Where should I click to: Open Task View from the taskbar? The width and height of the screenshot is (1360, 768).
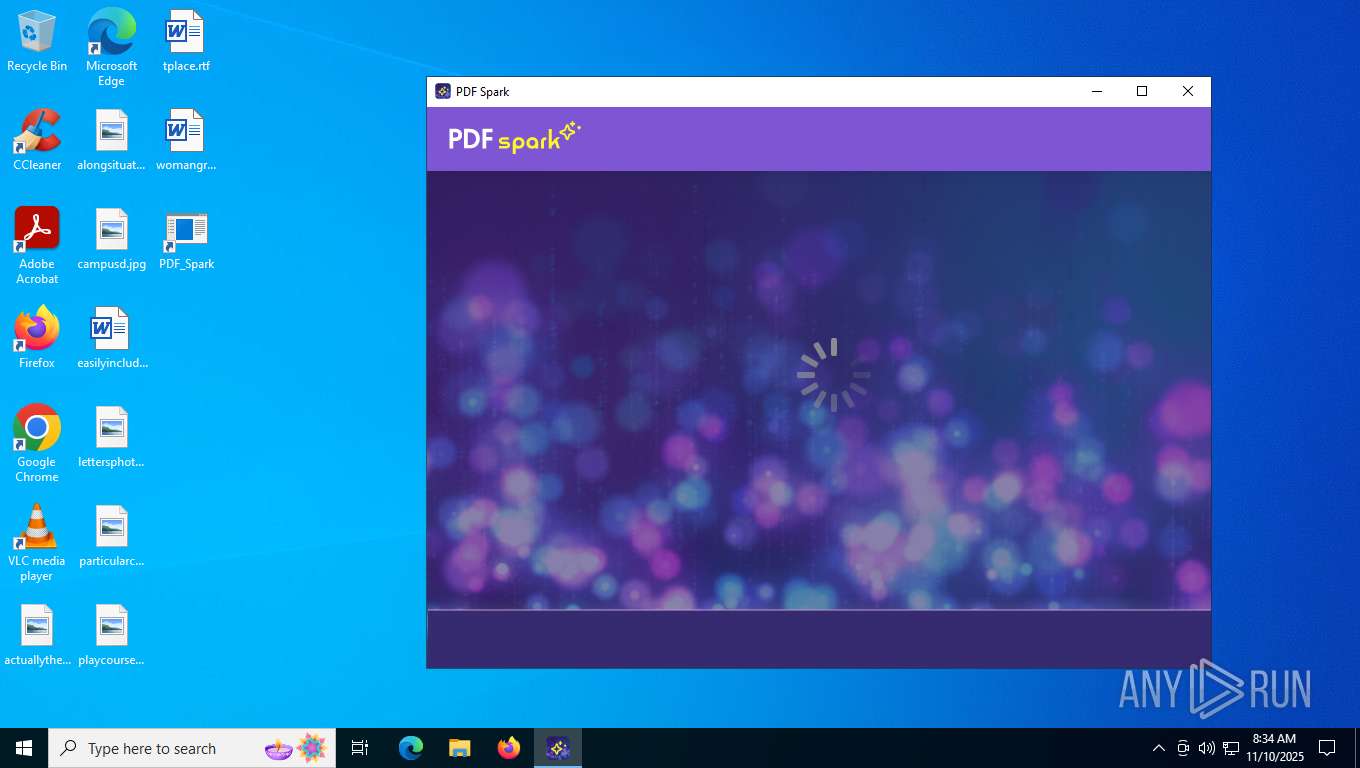tap(360, 748)
